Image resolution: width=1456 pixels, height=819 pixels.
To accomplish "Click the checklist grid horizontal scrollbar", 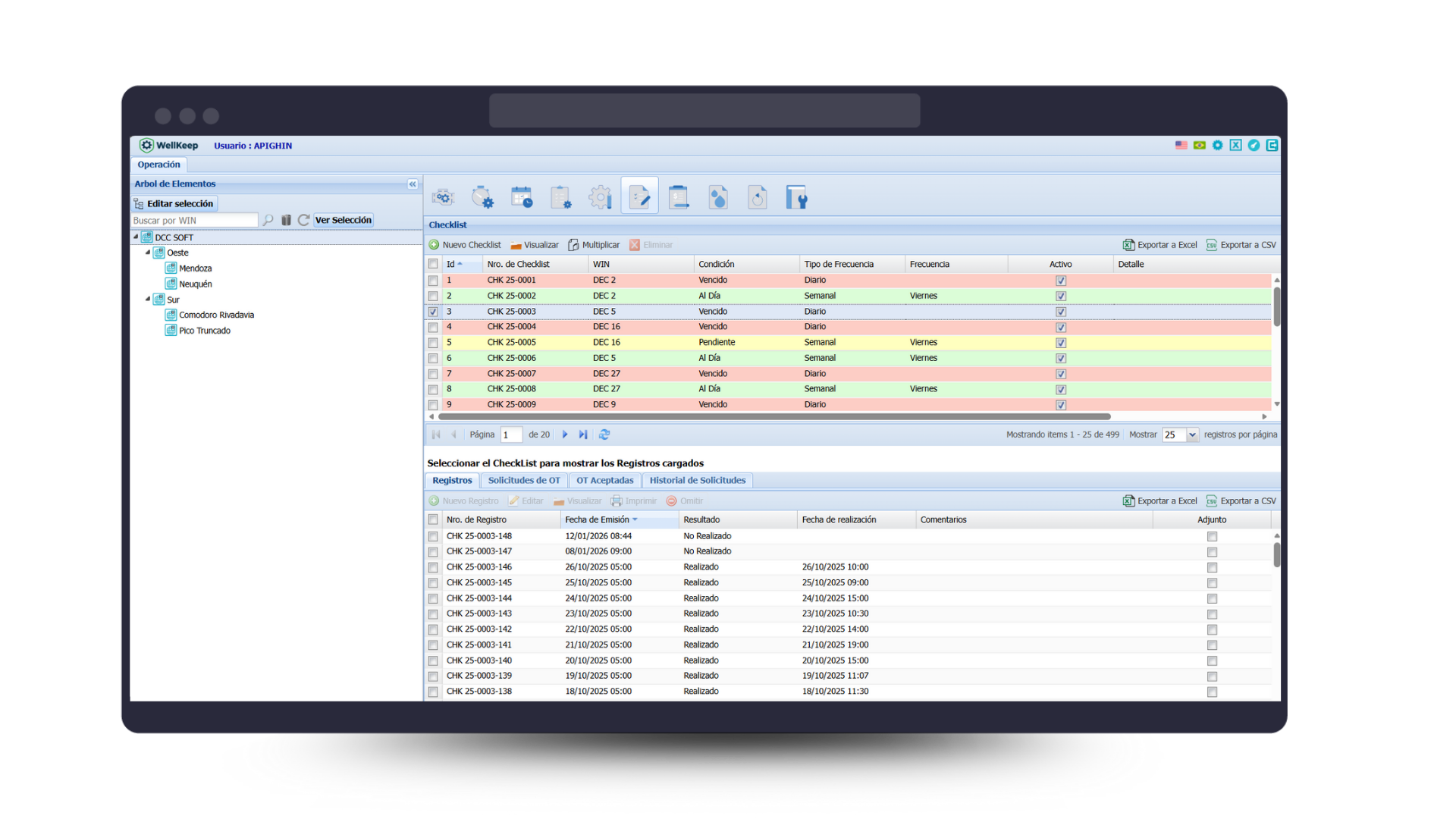I will point(773,416).
